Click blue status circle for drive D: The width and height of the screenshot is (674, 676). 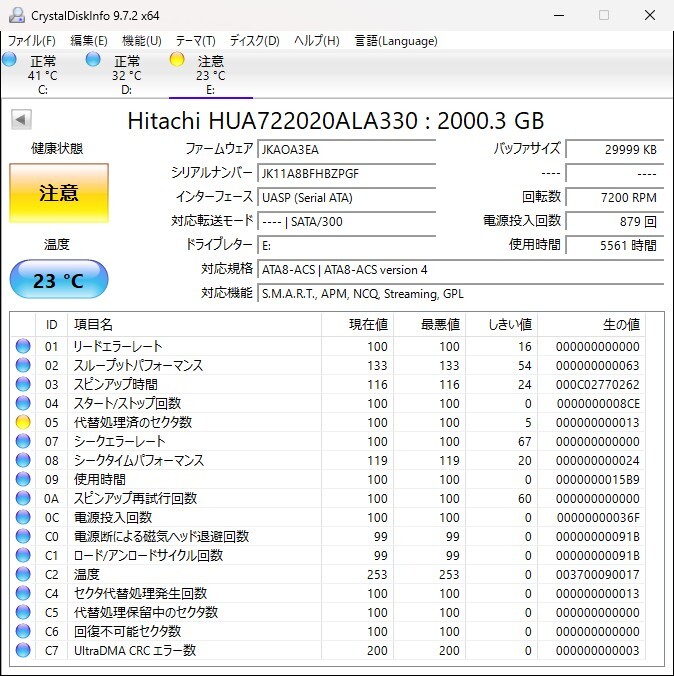tap(93, 59)
